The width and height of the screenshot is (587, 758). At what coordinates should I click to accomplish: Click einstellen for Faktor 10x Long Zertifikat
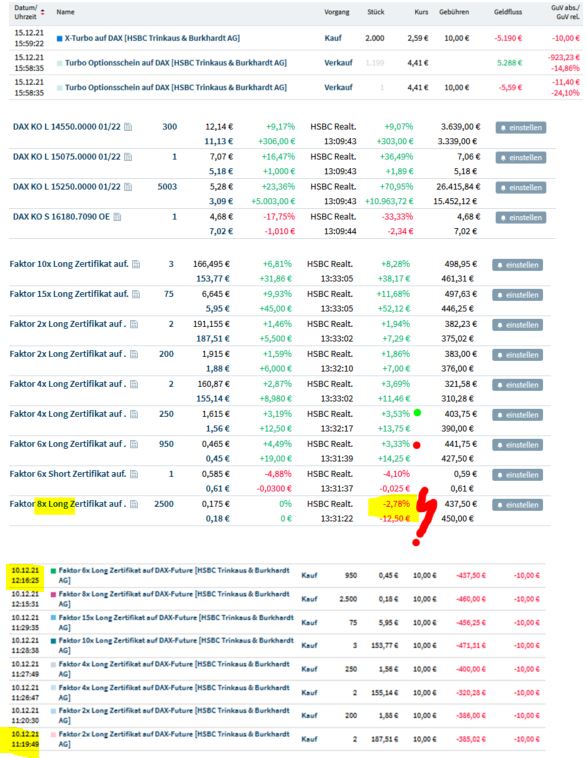517,265
